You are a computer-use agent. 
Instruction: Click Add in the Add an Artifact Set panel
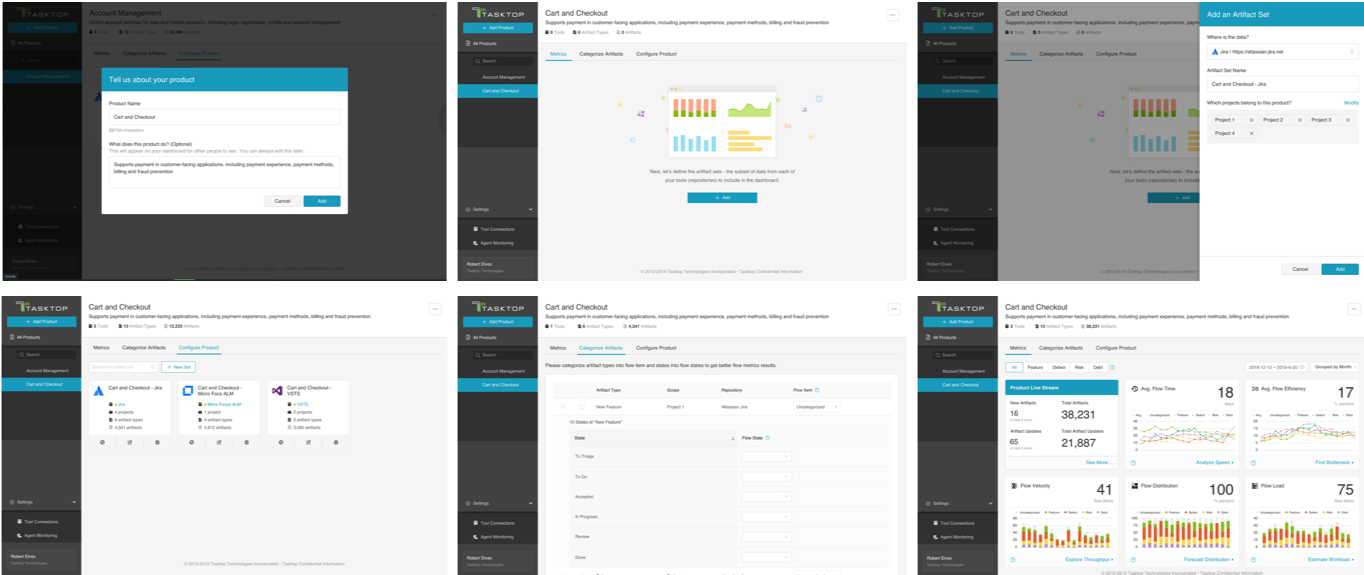point(1339,269)
